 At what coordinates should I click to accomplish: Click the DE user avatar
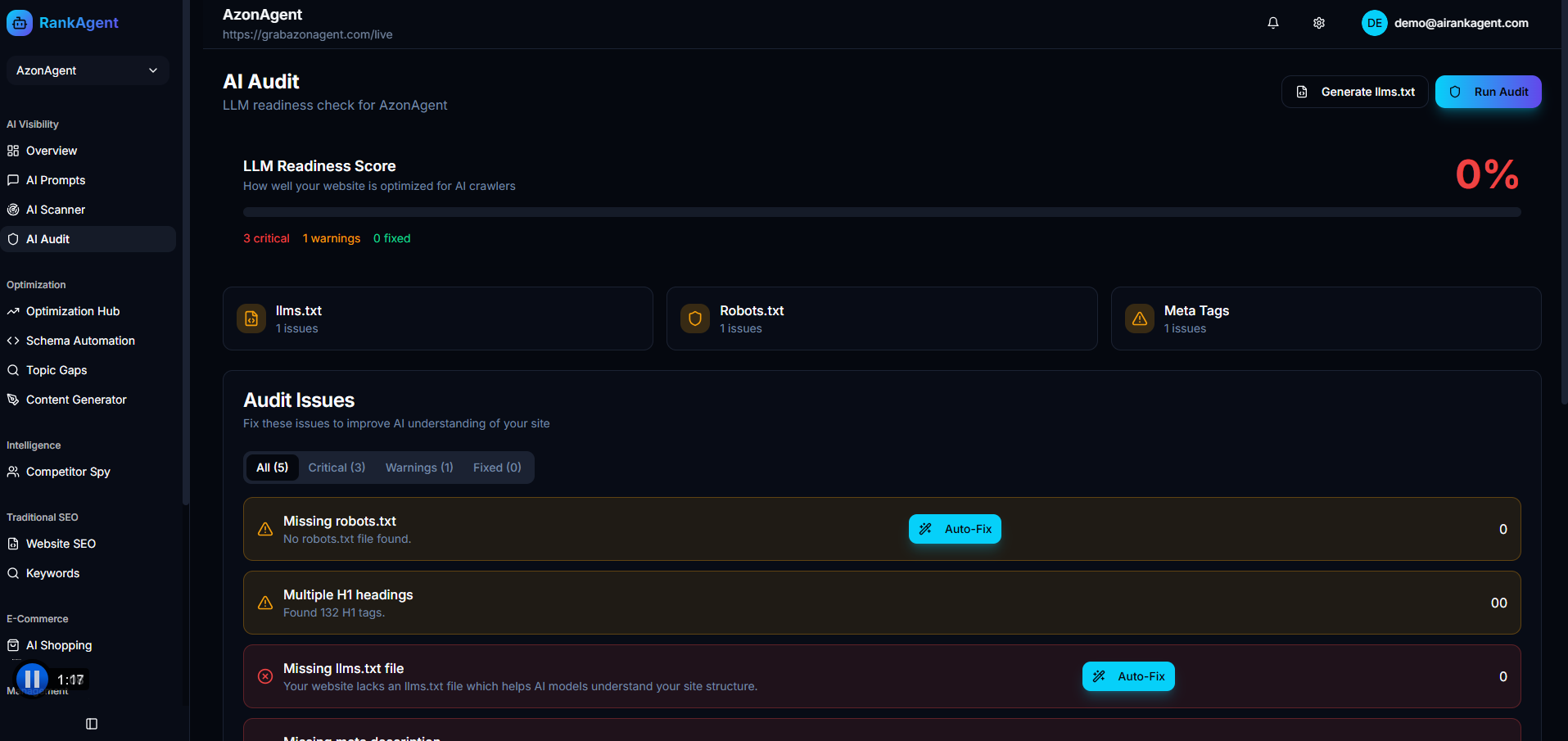[1374, 23]
